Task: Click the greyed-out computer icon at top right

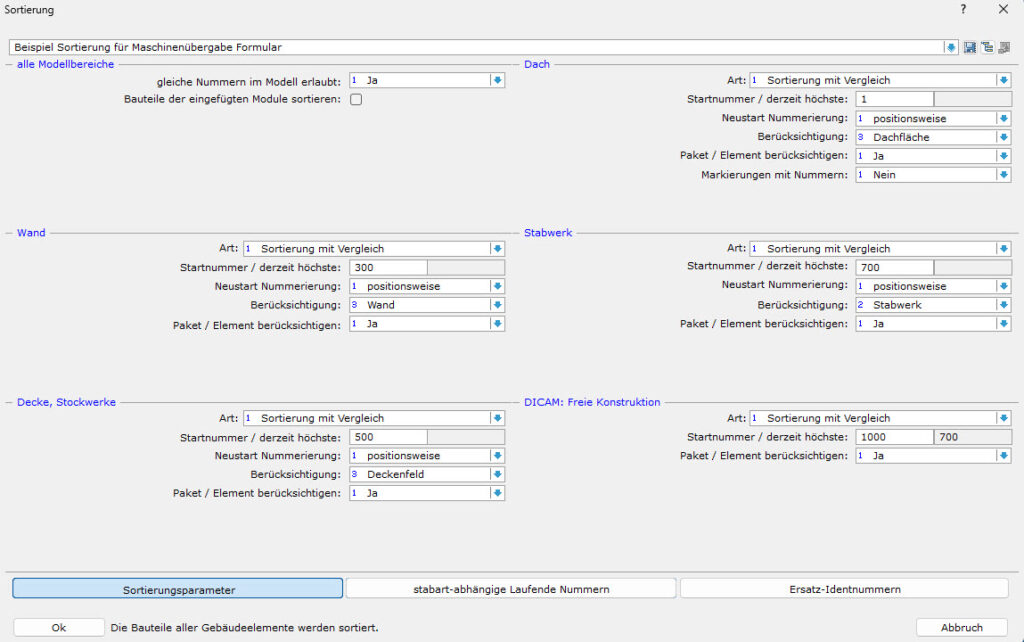Action: (1003, 47)
